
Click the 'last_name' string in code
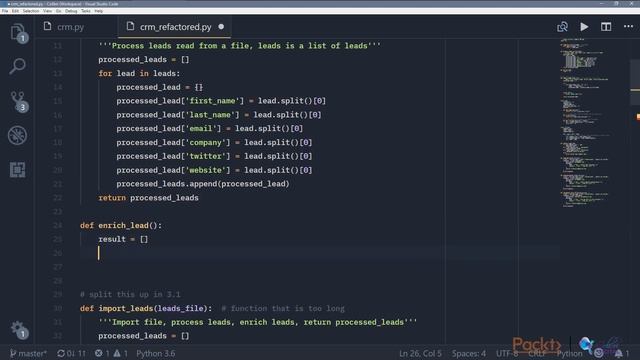210,115
